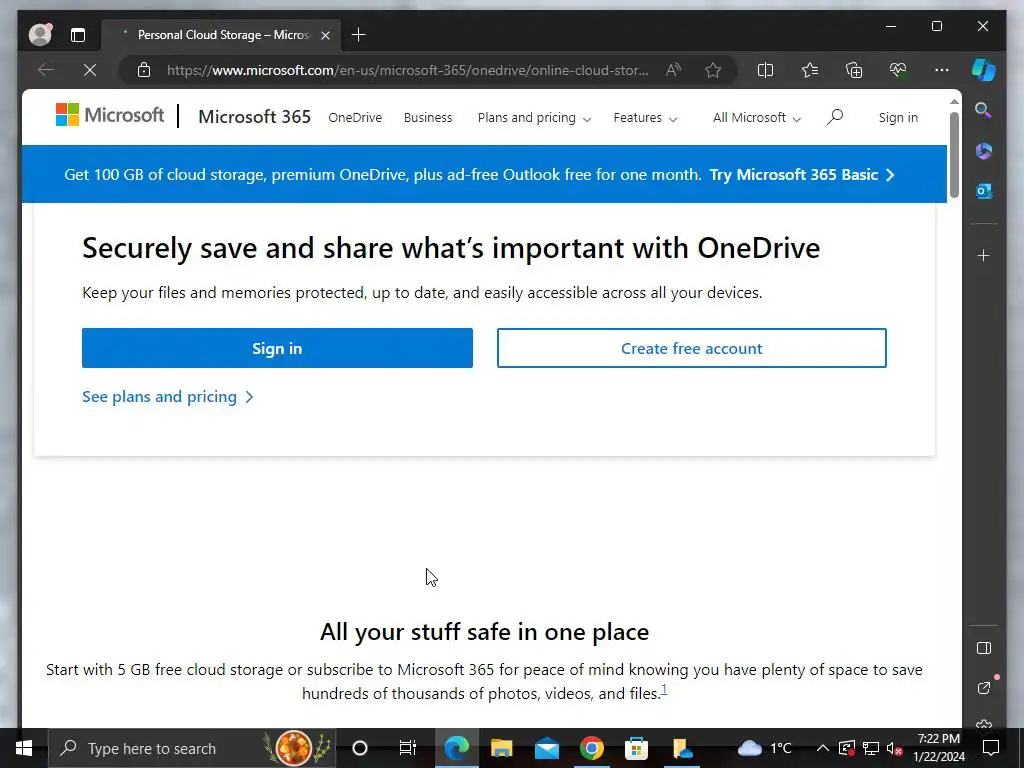Open weather widget showing 1°C
The image size is (1024, 768).
tap(764, 748)
